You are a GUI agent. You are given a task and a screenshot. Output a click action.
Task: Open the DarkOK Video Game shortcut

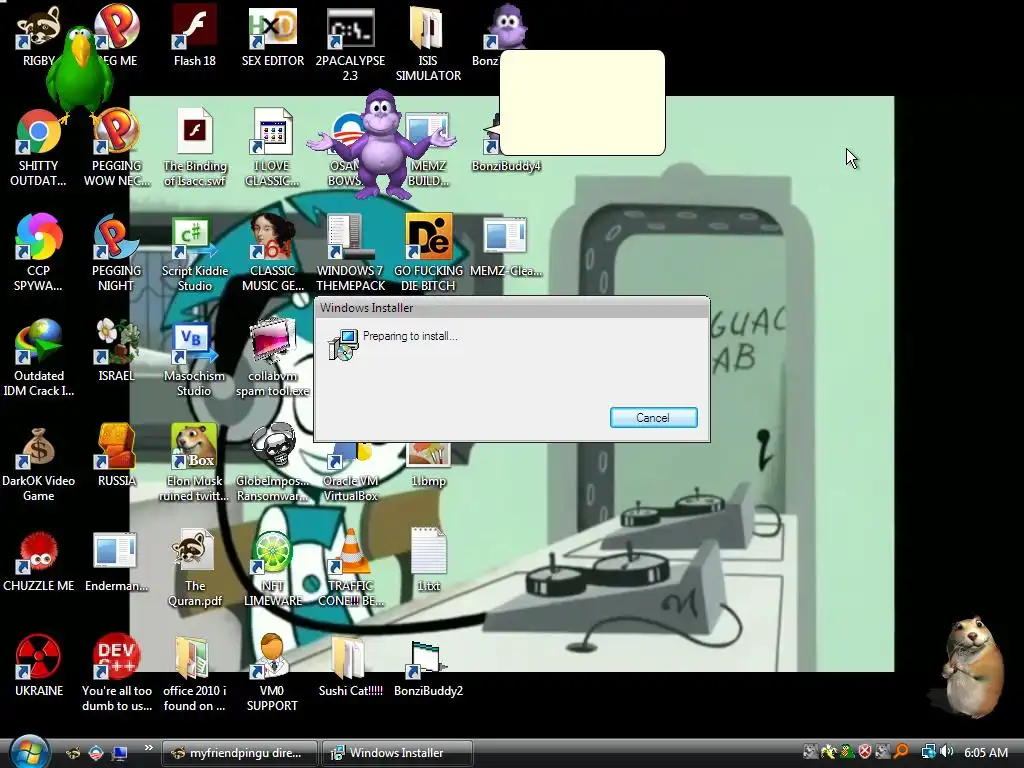[x=38, y=462]
